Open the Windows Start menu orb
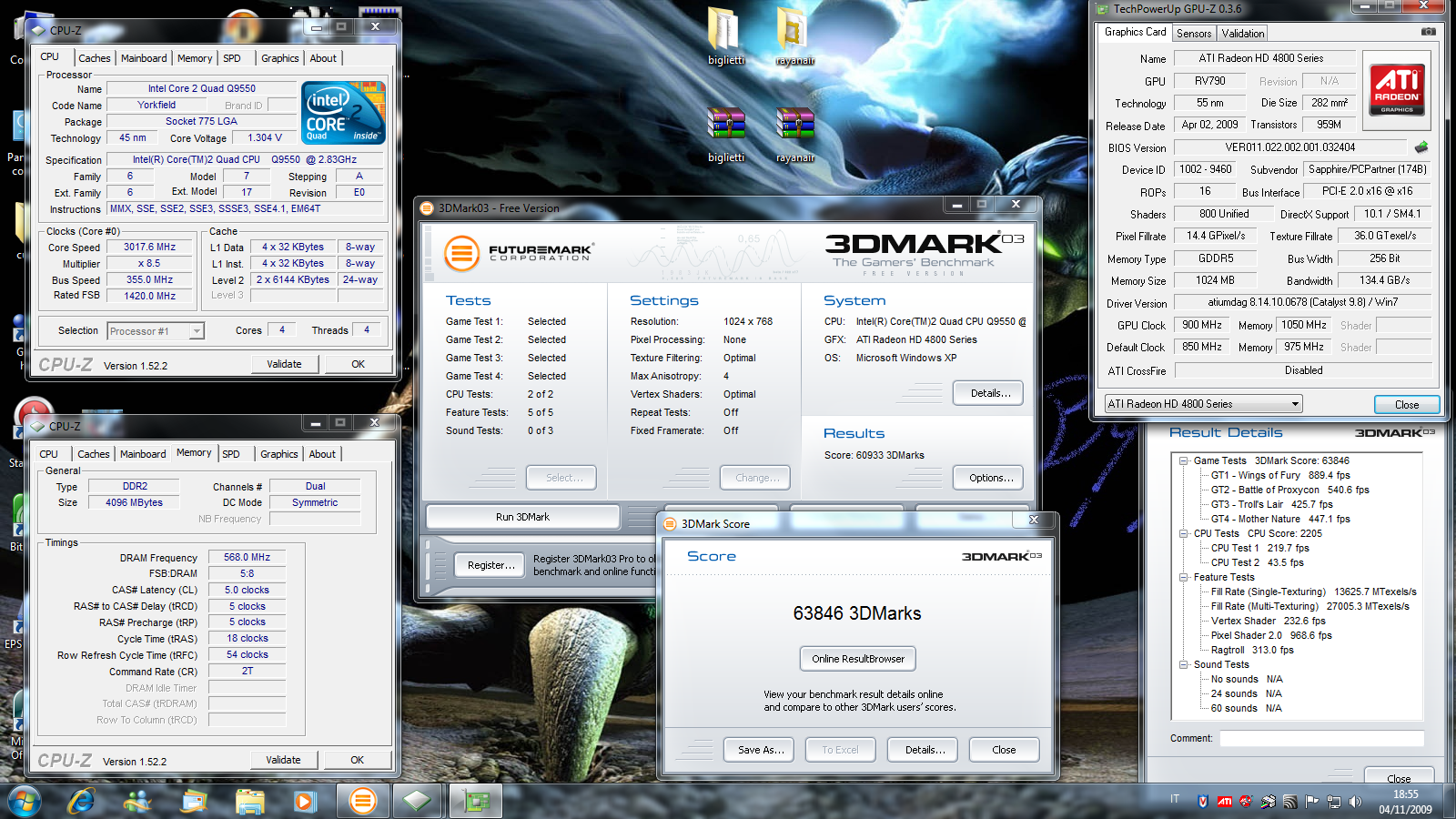Viewport: 1456px width, 819px height. click(x=25, y=801)
